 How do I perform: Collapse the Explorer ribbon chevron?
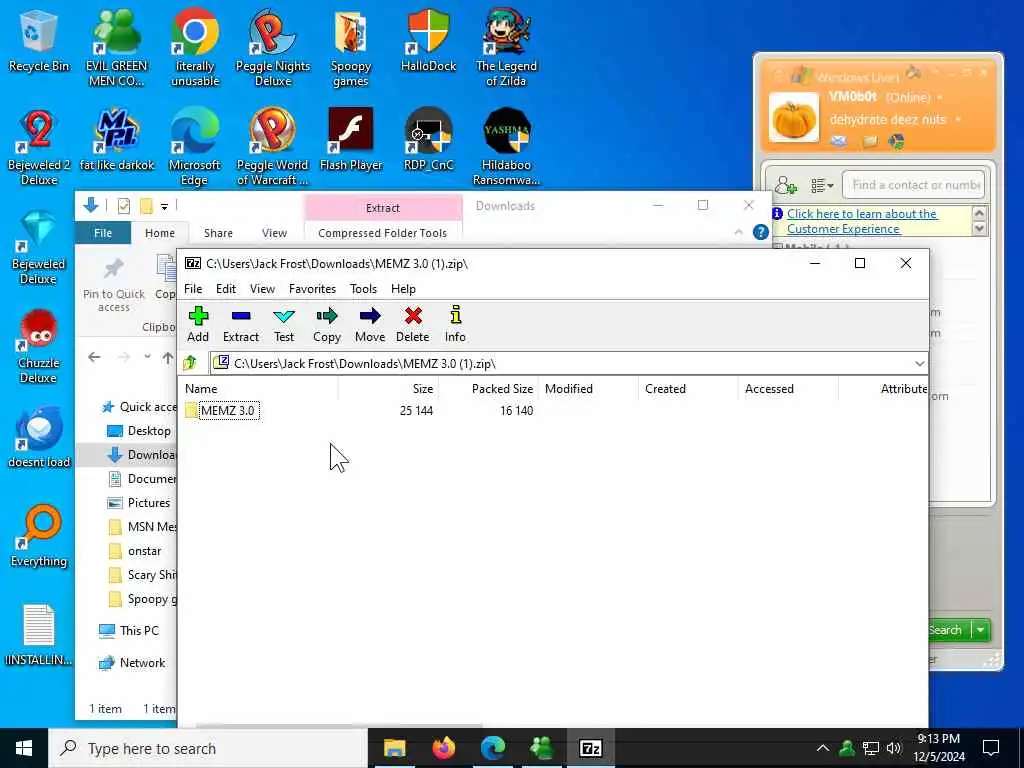tap(739, 232)
